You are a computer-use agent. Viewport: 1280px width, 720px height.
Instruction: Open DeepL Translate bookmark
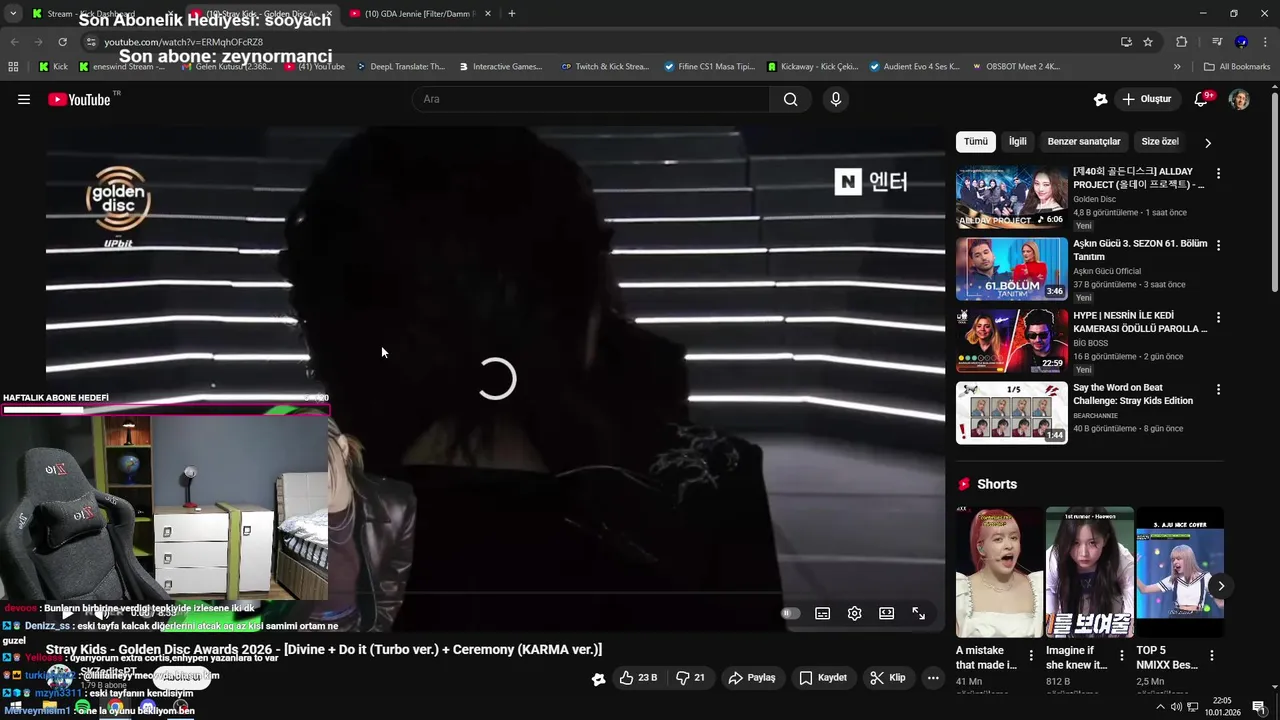coord(400,67)
